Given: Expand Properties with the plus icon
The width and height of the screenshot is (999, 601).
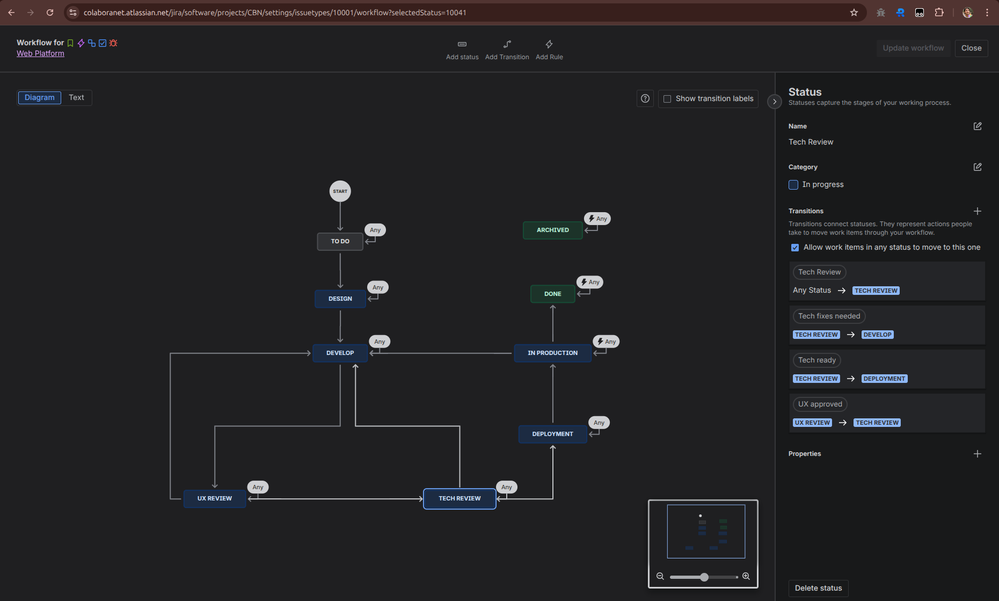Looking at the screenshot, I should click(x=977, y=453).
